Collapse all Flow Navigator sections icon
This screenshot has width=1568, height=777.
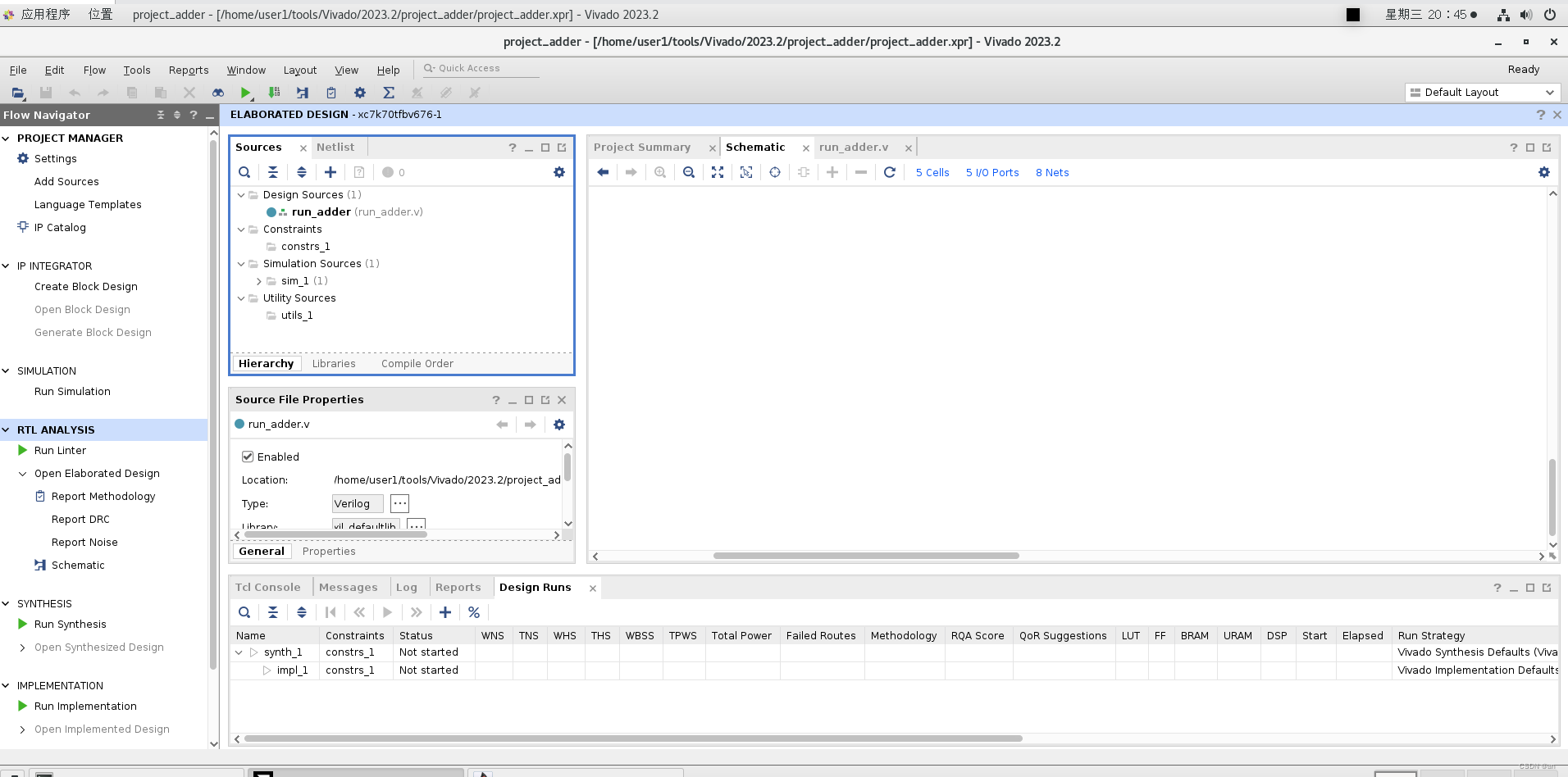[161, 115]
